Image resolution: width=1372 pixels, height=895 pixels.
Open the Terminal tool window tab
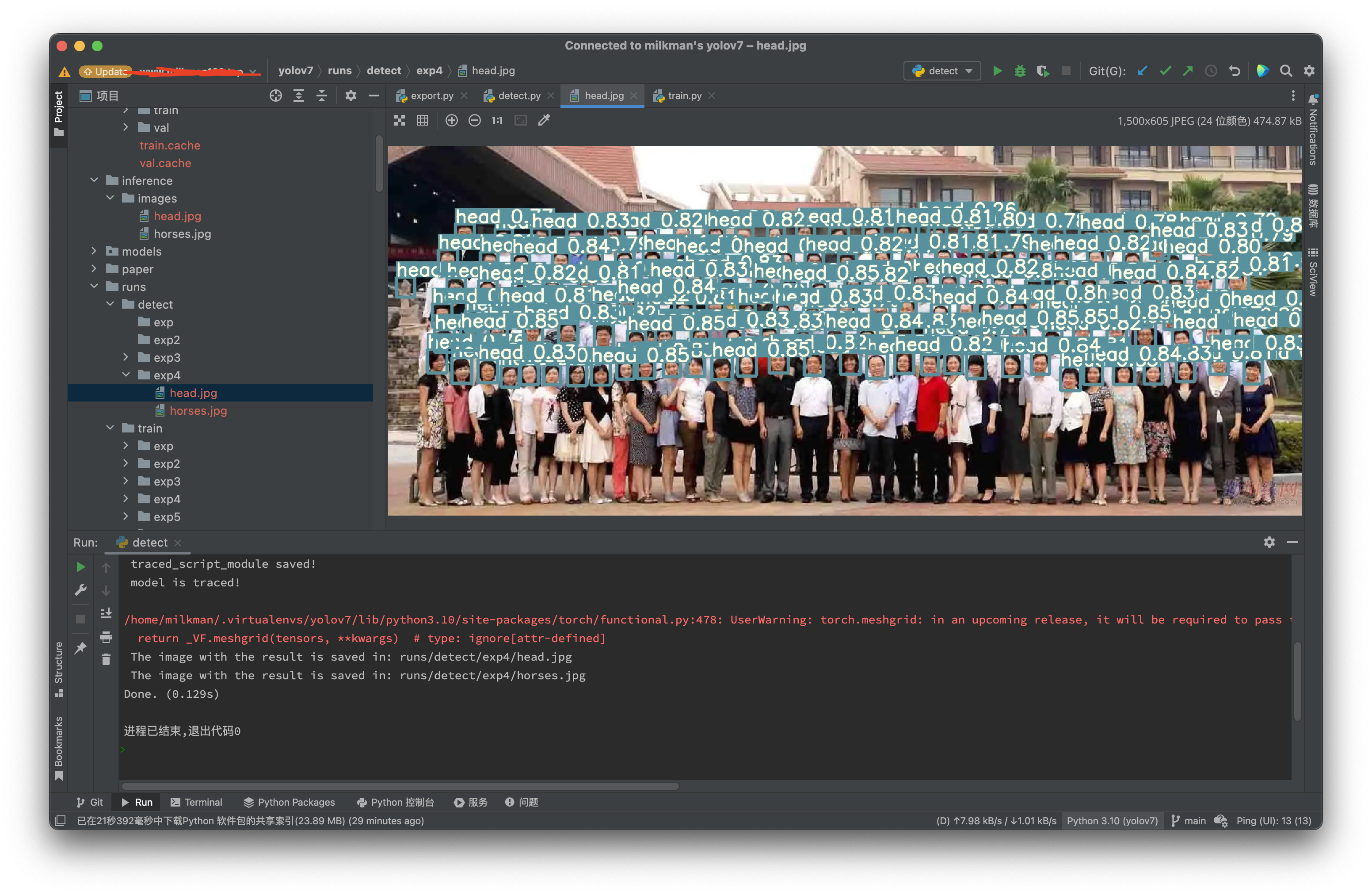point(196,802)
